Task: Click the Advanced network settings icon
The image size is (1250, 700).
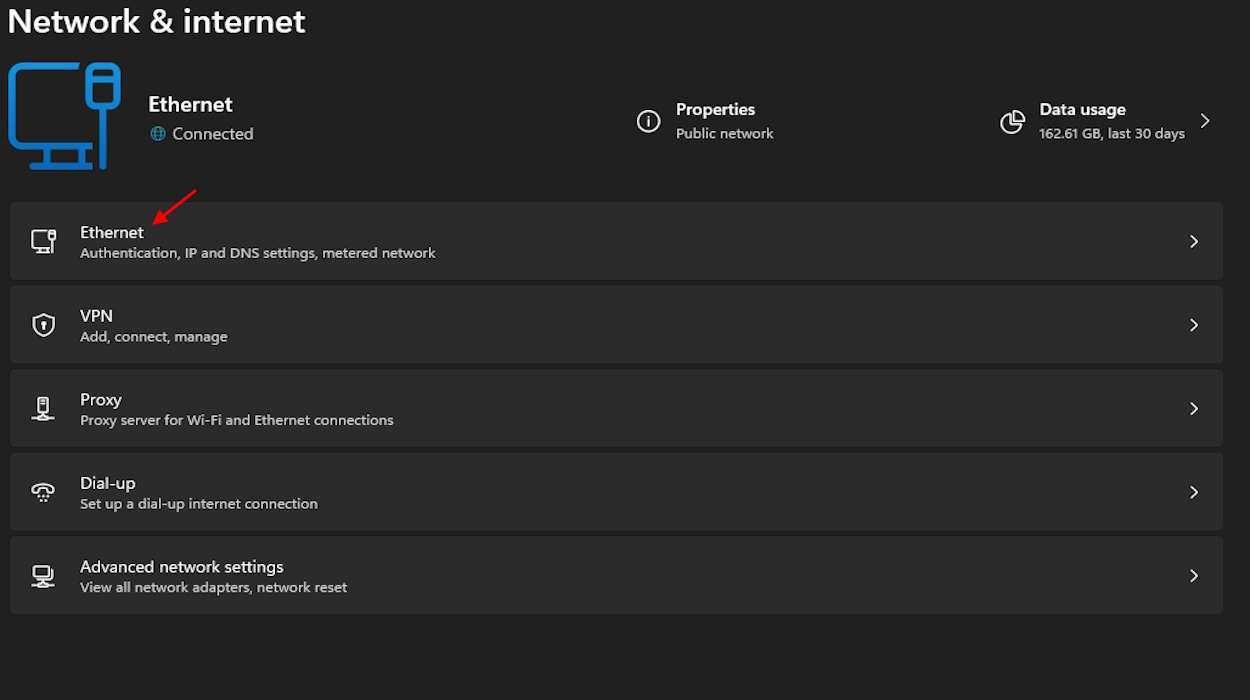Action: tap(43, 576)
